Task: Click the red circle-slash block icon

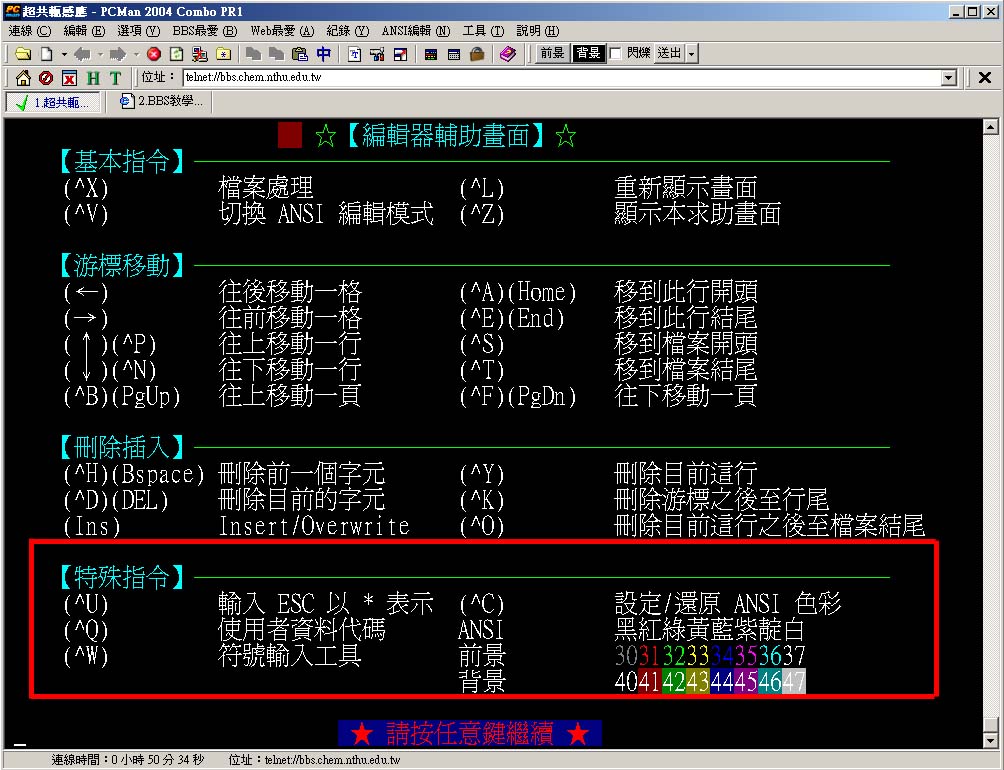Action: tap(46, 78)
